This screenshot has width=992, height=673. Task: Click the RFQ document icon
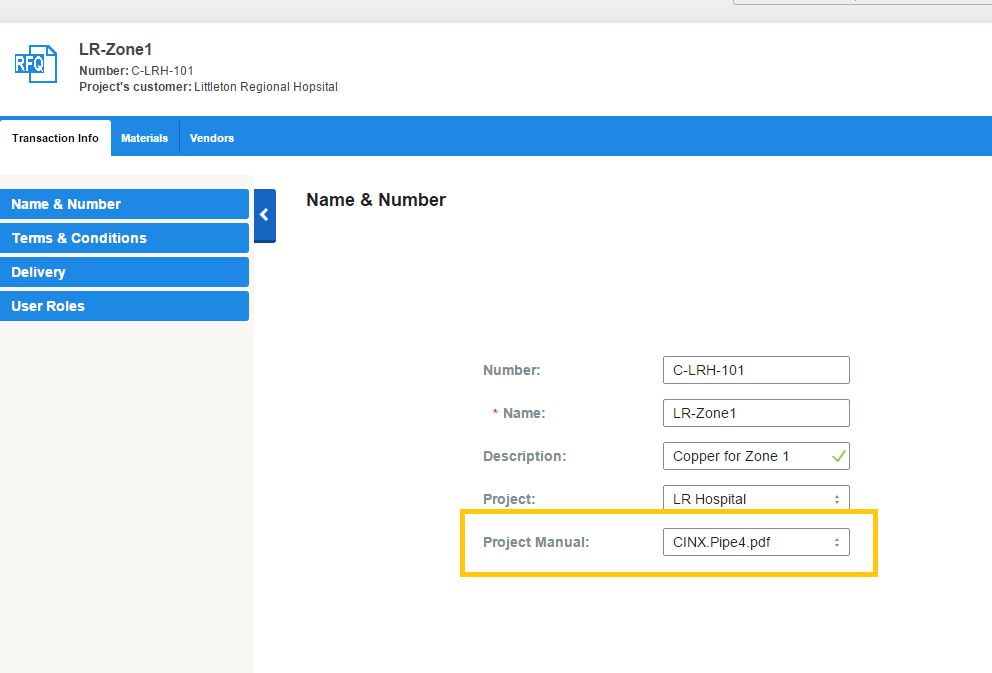[36, 64]
